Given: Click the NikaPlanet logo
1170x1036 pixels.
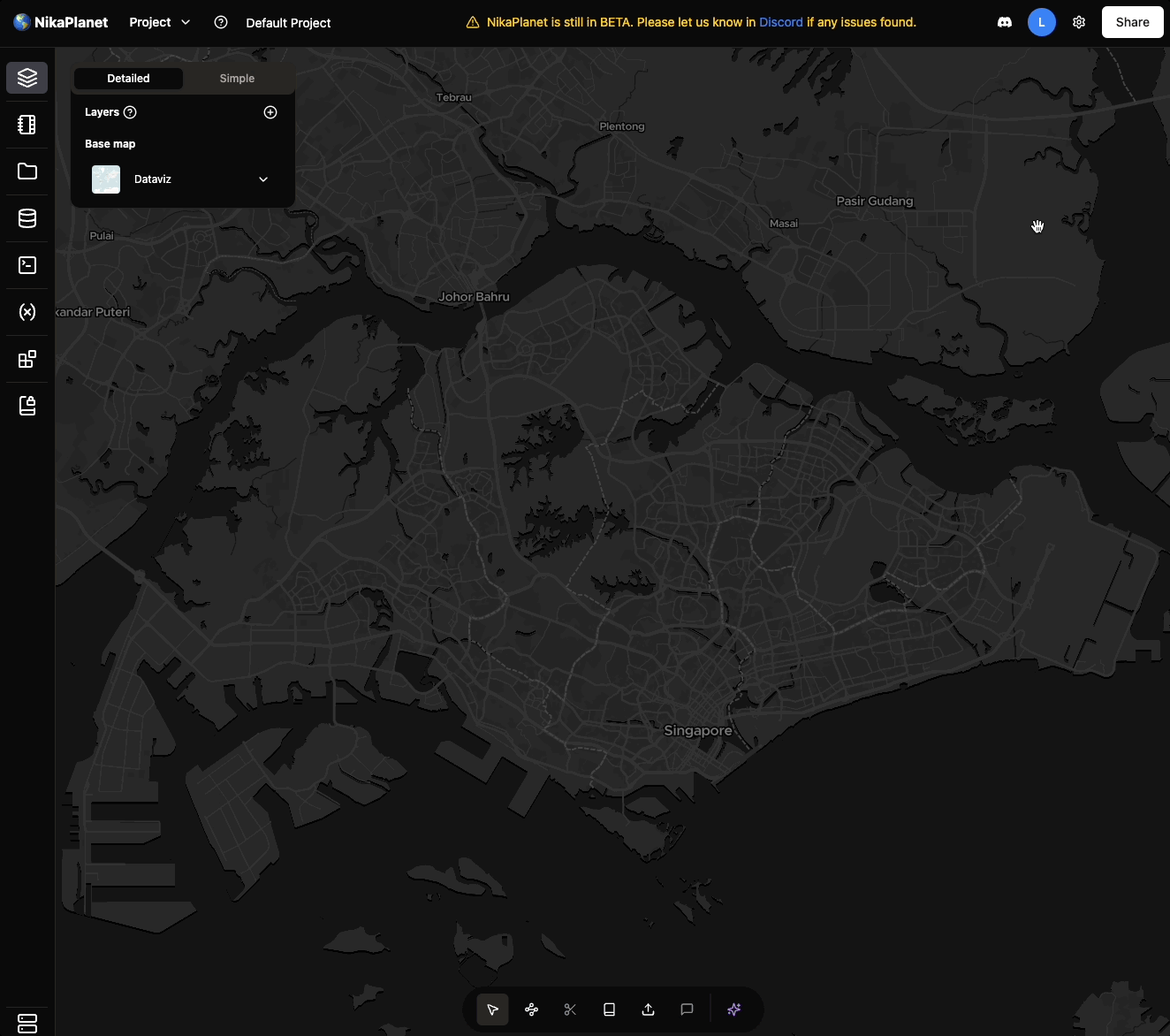Looking at the screenshot, I should point(60,22).
